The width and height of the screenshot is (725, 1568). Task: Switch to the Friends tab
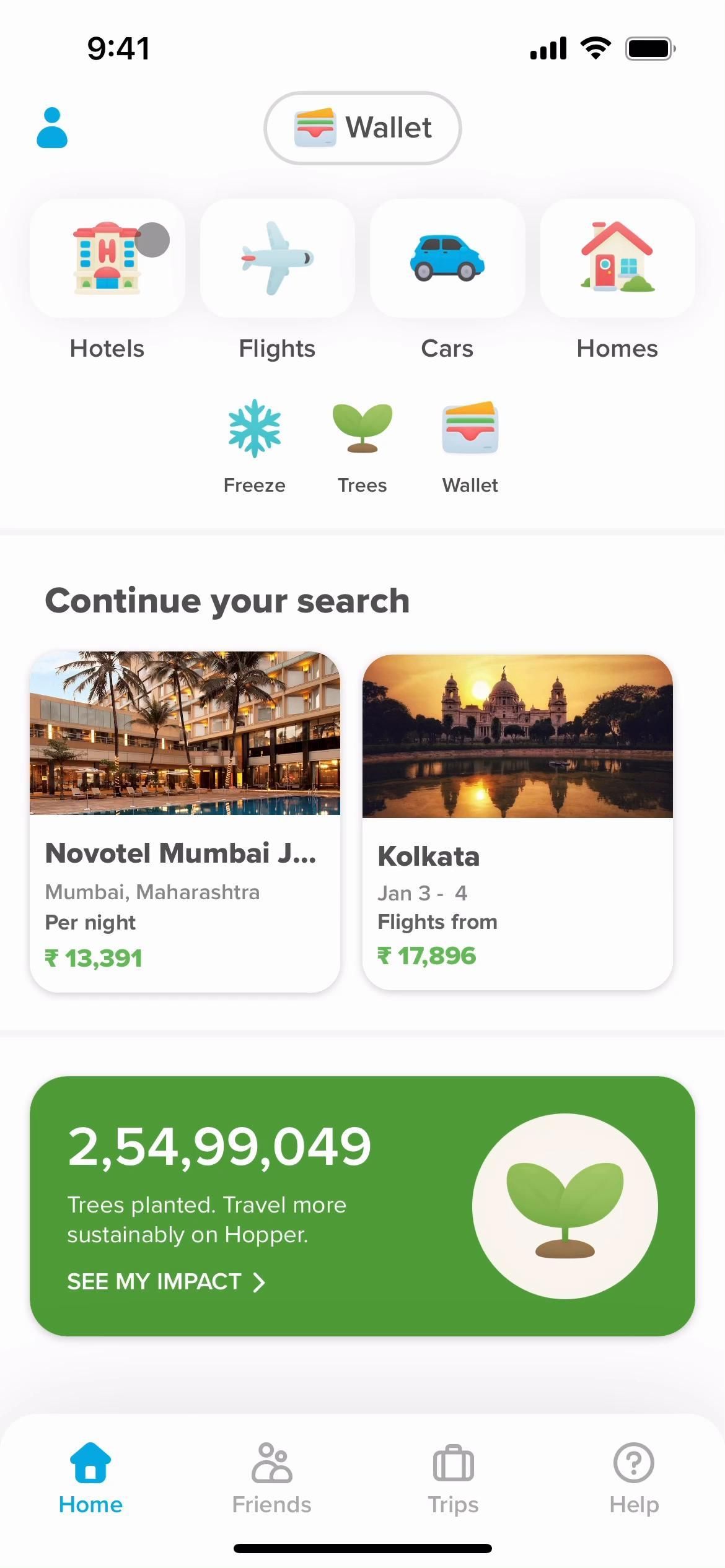click(x=271, y=1479)
